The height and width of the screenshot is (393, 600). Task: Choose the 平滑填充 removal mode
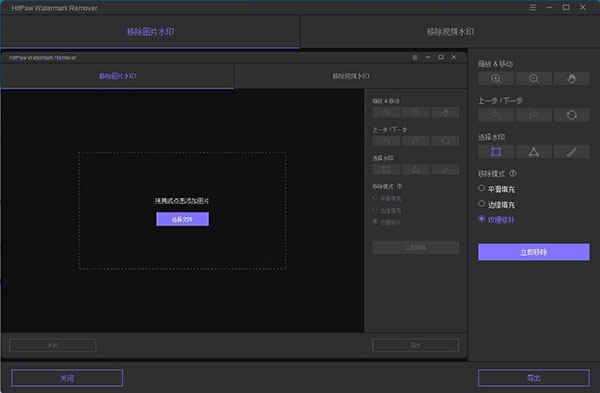click(x=497, y=189)
